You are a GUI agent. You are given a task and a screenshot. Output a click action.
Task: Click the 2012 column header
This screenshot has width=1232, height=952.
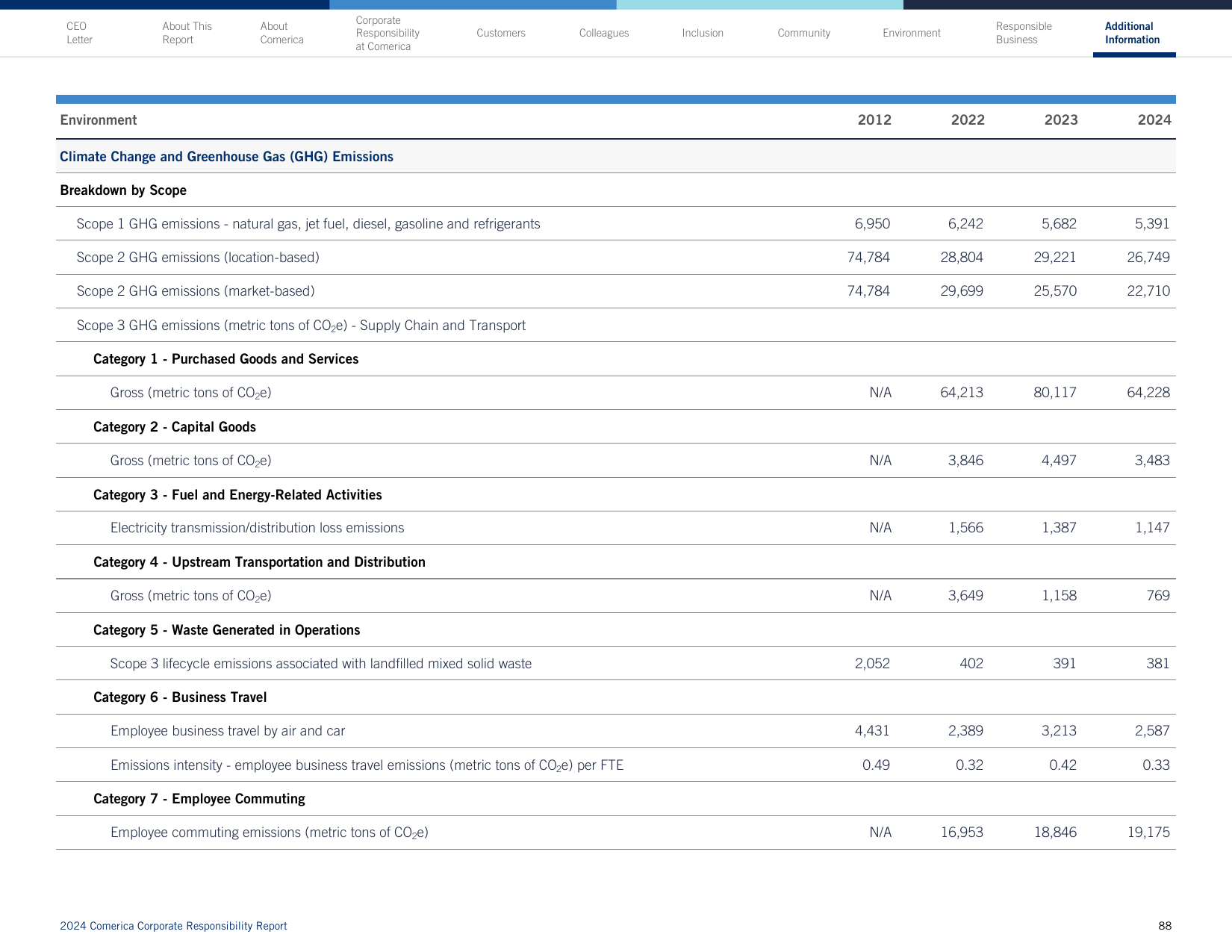(874, 120)
